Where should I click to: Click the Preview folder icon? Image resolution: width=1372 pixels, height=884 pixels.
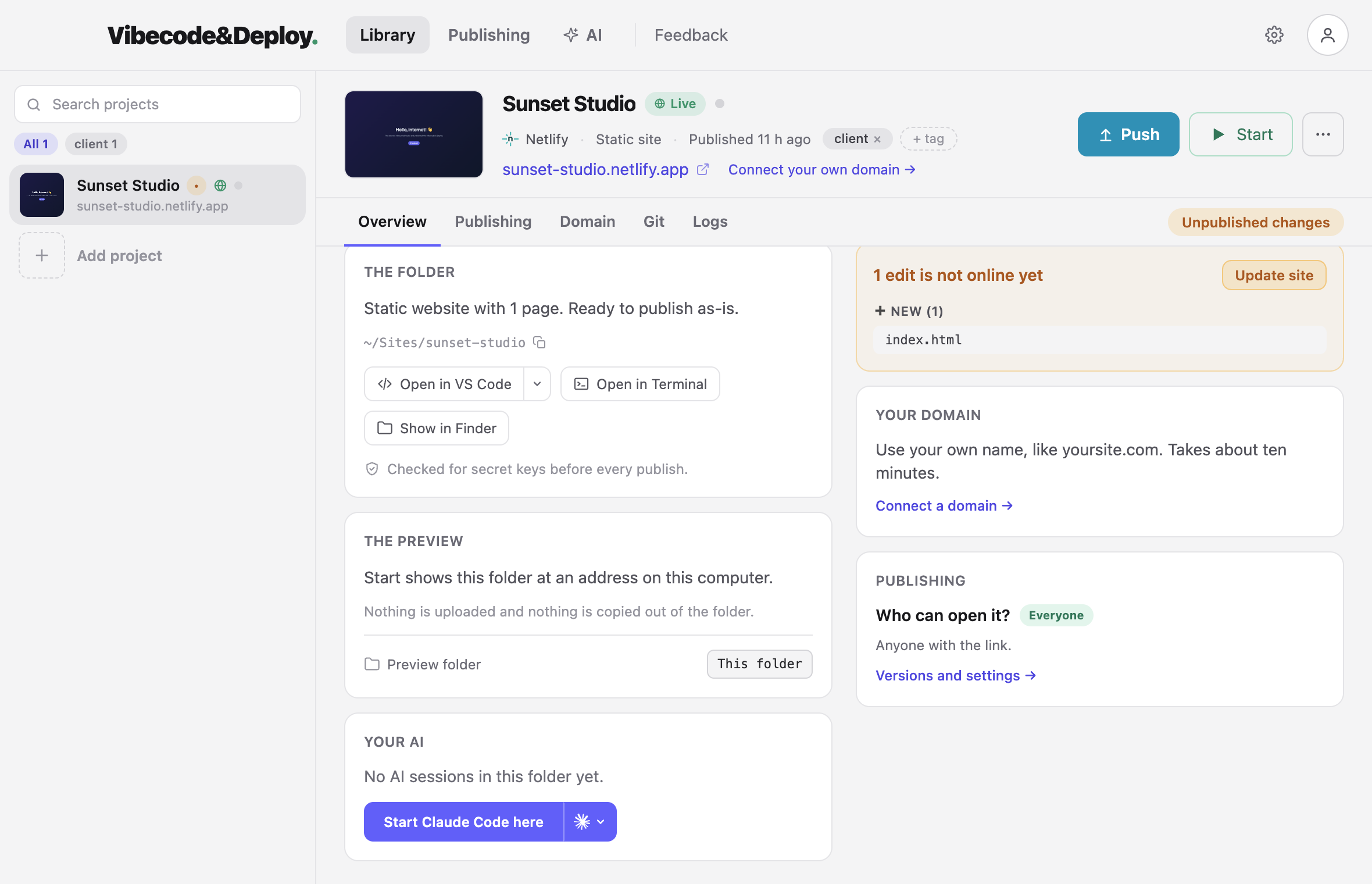[x=372, y=664]
